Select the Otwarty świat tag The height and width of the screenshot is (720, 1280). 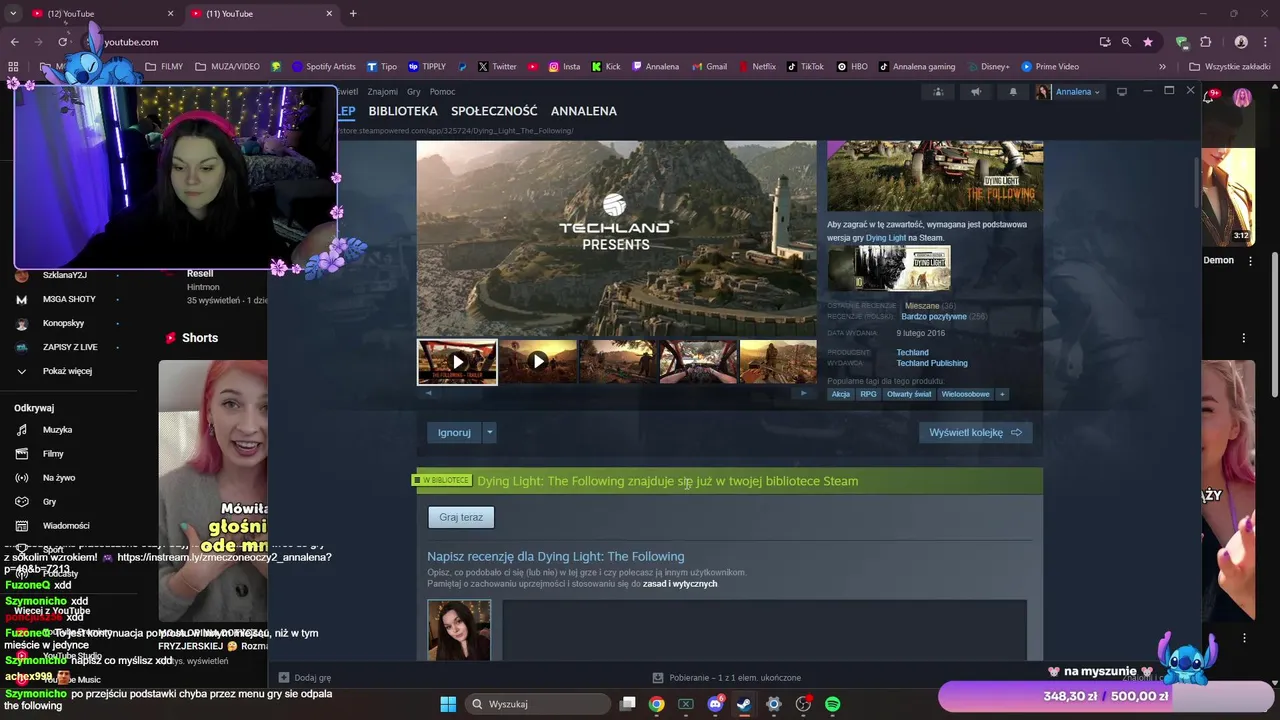909,394
